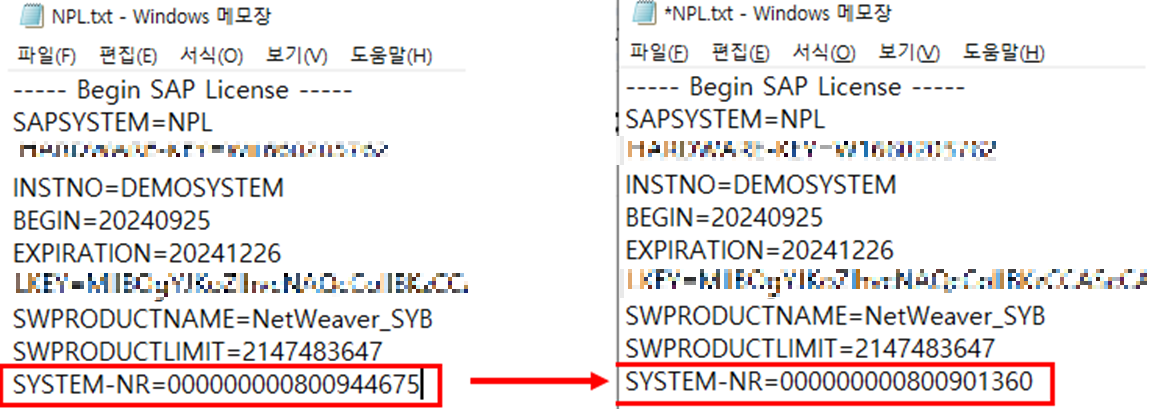Image resolution: width=1158 pixels, height=409 pixels.
Task: Click Notepad icon in left NPL.txt window title
Action: [x=30, y=16]
